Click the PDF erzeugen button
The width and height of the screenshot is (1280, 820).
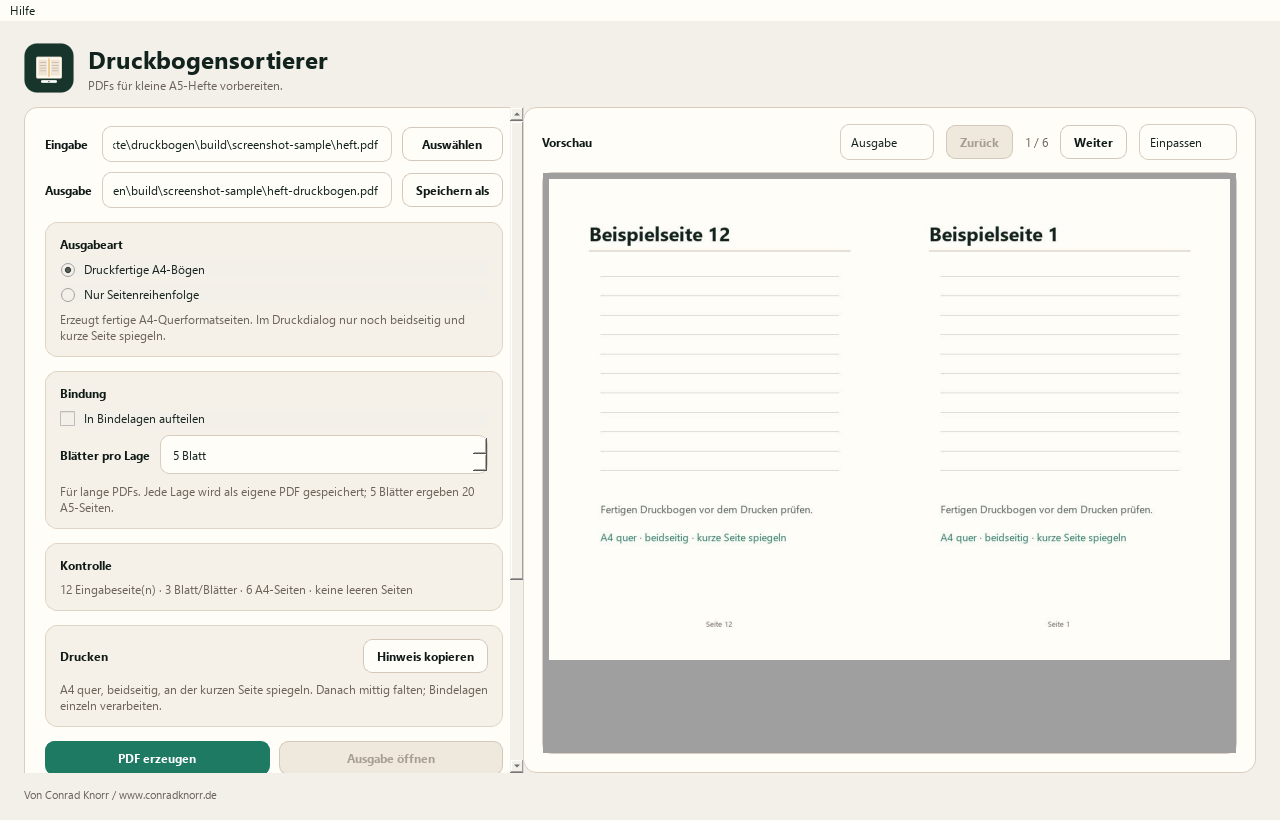tap(157, 758)
